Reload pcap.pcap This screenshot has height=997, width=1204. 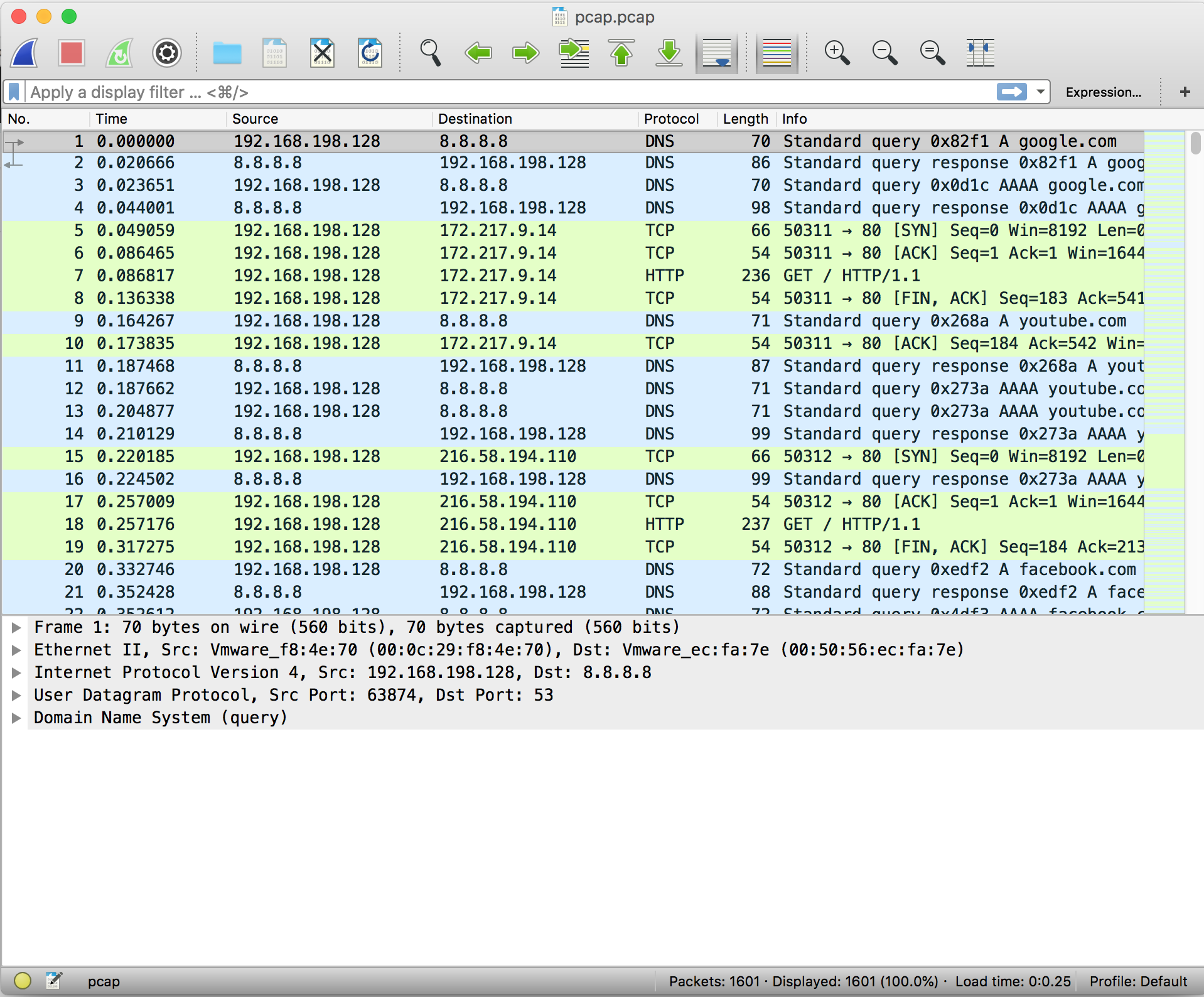[370, 53]
